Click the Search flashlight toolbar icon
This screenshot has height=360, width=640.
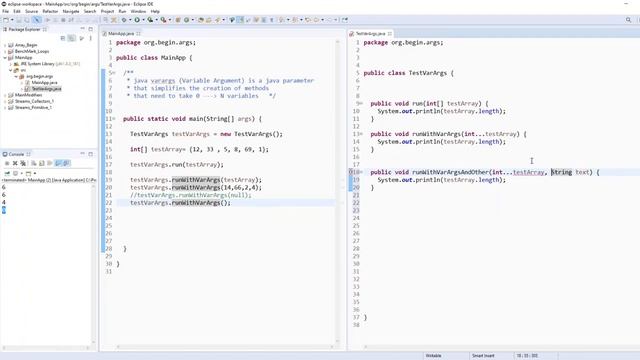click(218, 20)
